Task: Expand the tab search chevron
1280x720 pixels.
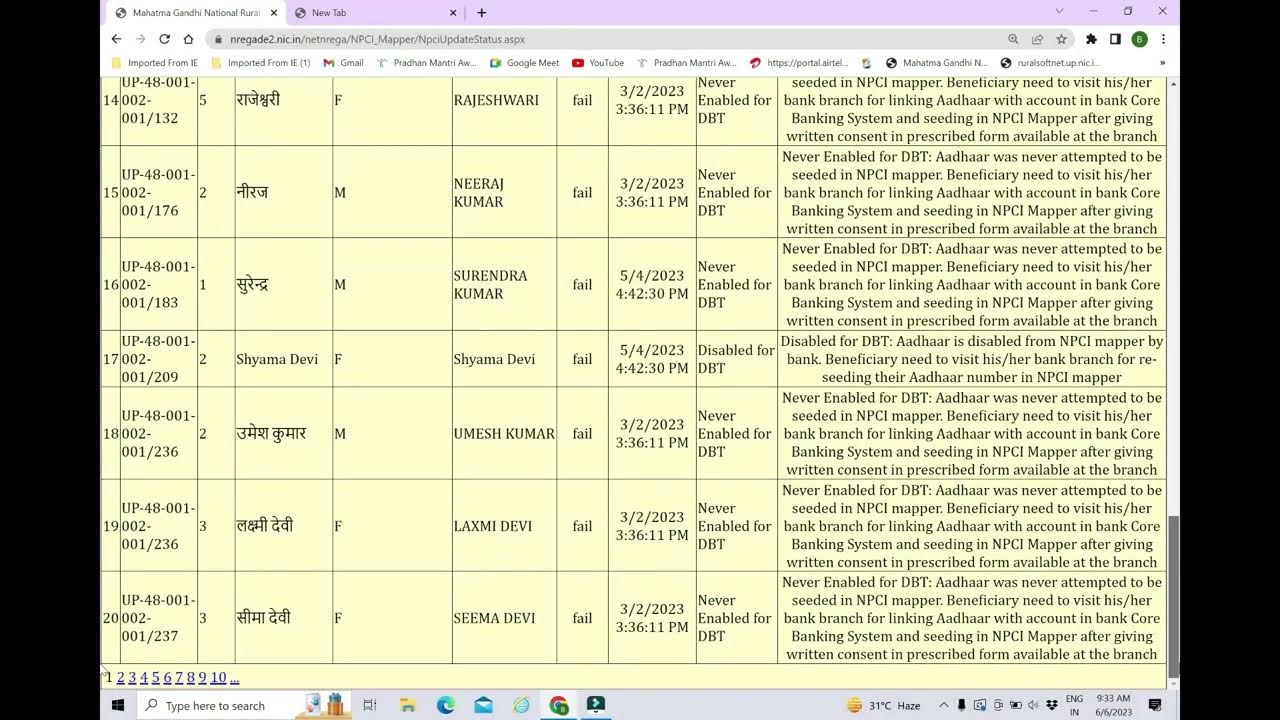Action: (1059, 12)
